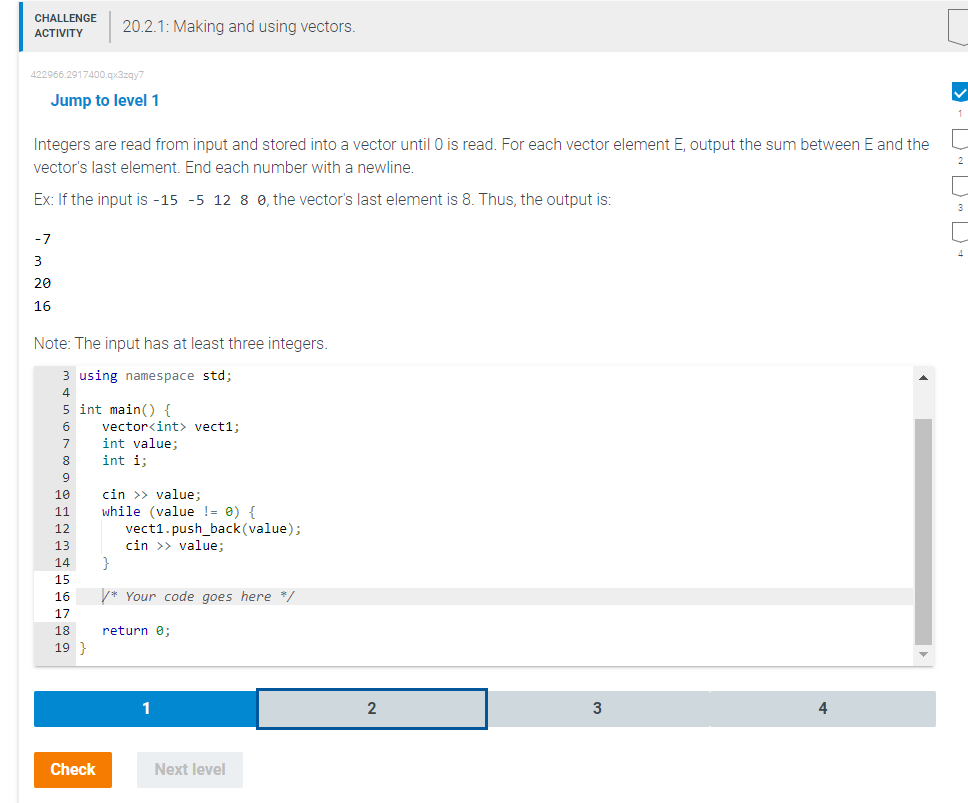This screenshot has width=968, height=803.
Task: Switch to level 3 segment
Action: pyautogui.click(x=597, y=708)
